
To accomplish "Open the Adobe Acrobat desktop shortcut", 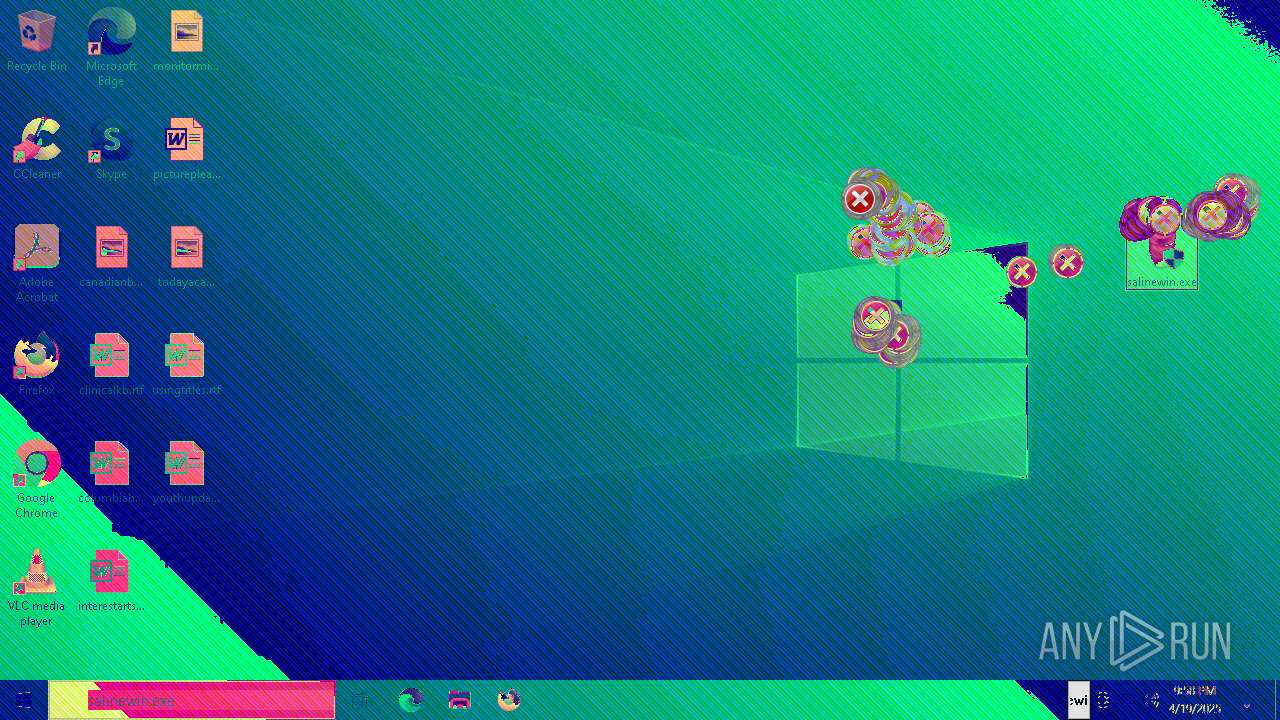I will 36,263.
